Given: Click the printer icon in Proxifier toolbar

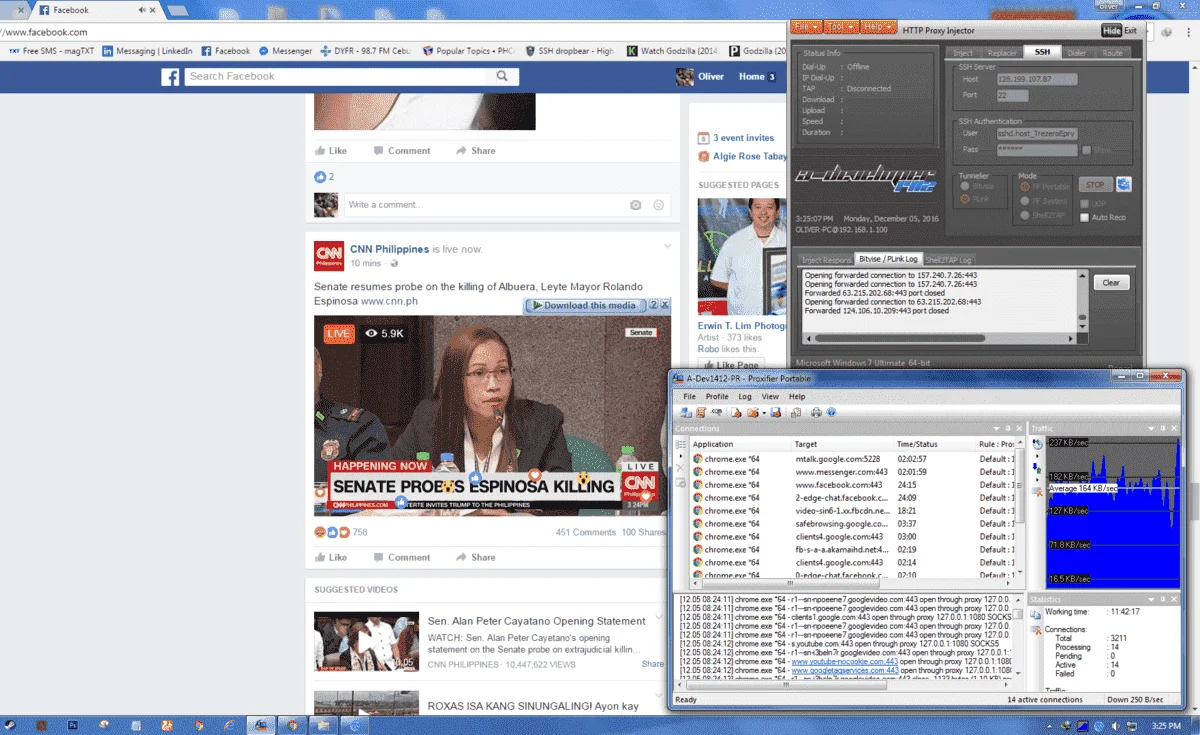Looking at the screenshot, I should tap(816, 412).
